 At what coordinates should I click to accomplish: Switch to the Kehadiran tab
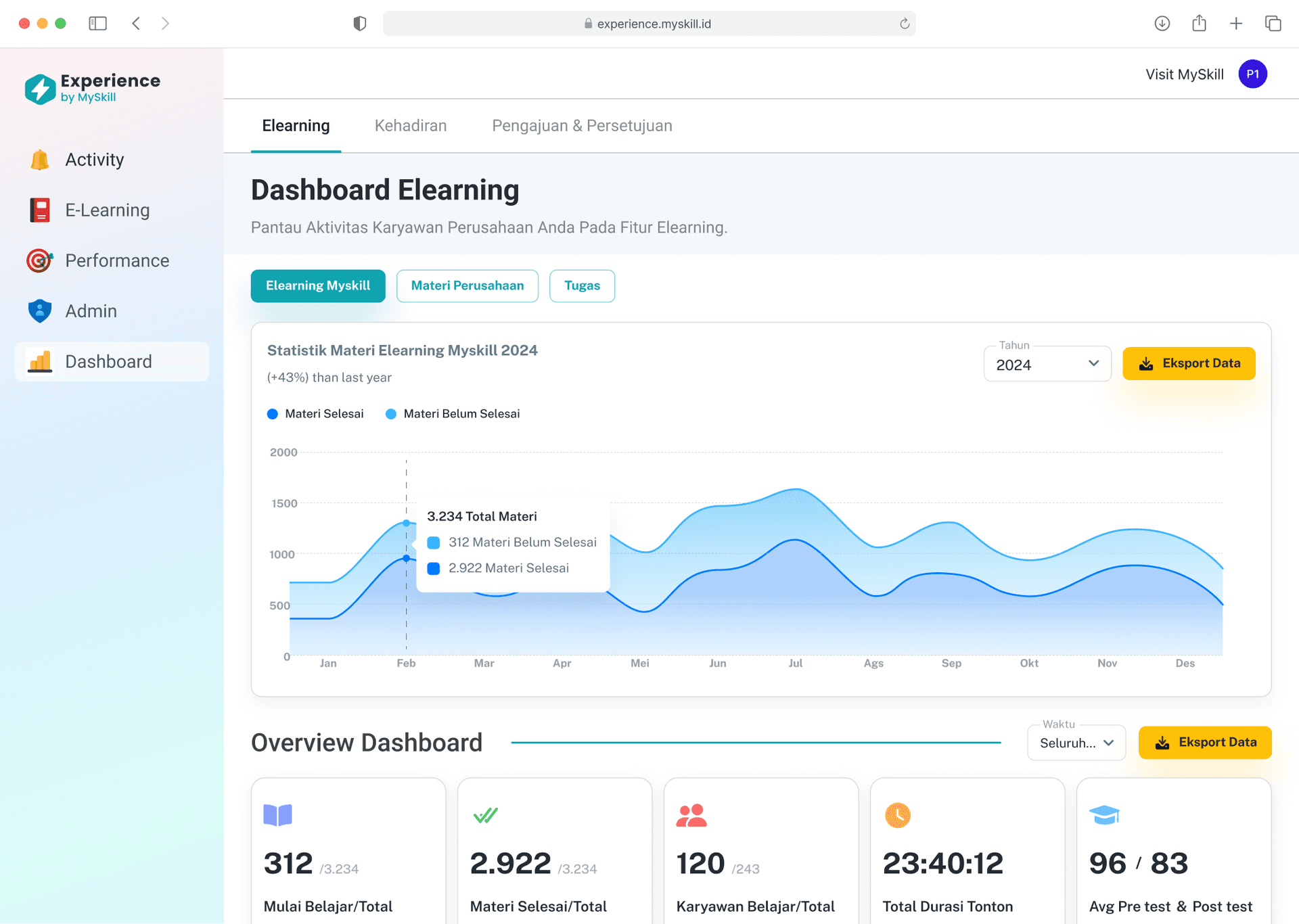[x=411, y=126]
